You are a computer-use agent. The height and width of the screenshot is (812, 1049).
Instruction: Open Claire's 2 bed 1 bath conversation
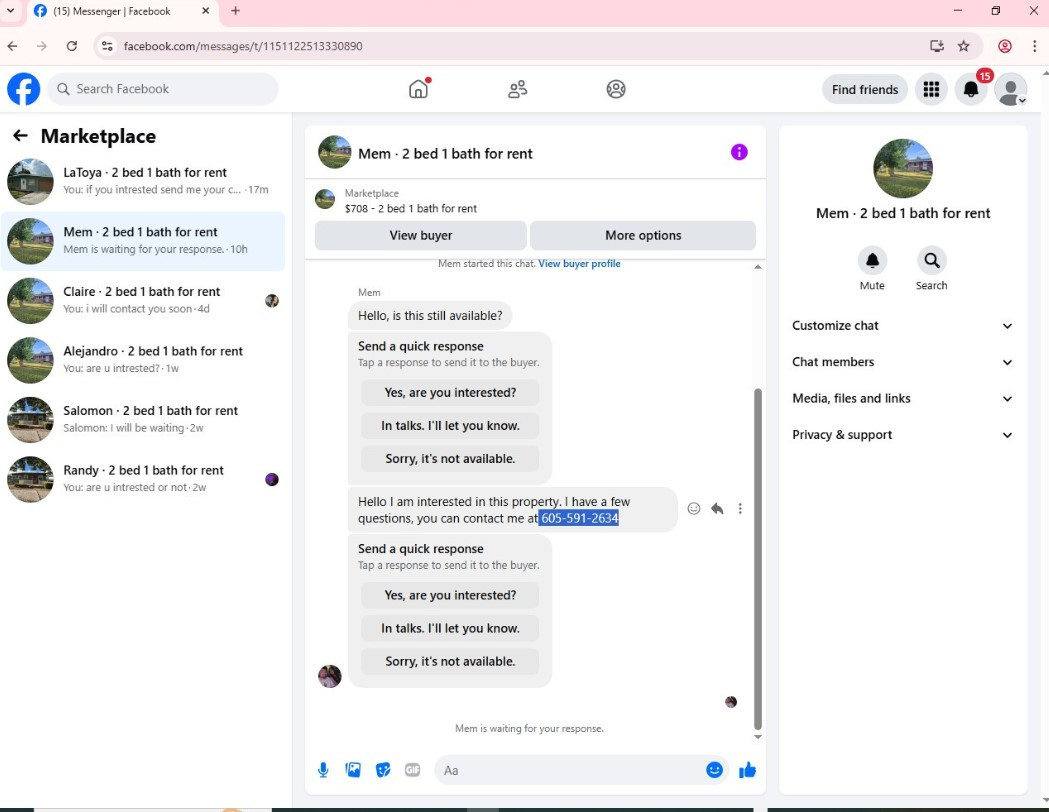[x=143, y=300]
